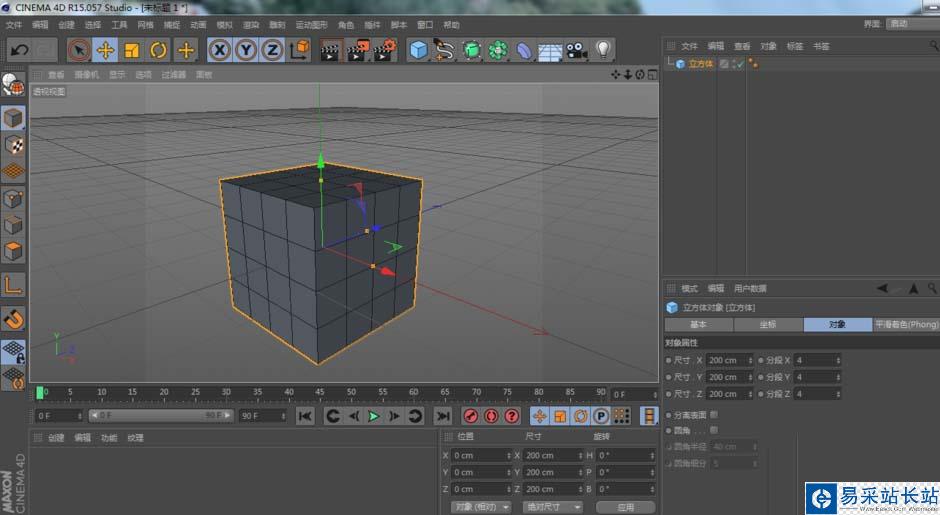This screenshot has height=515, width=940.
Task: Toggle the X axis lock
Action: [x=219, y=50]
